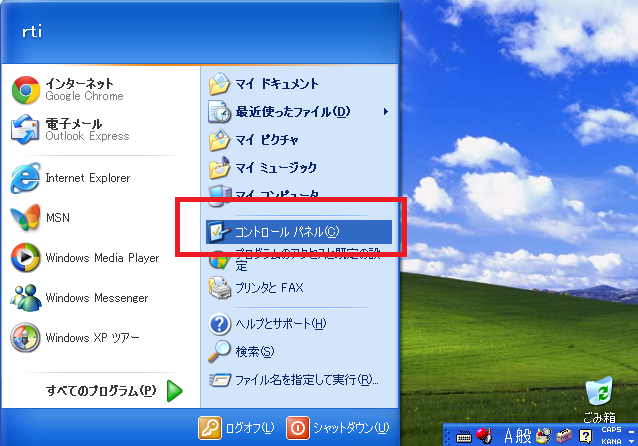This screenshot has width=638, height=446.
Task: Click the IME help question mark icon
Action: click(585, 436)
